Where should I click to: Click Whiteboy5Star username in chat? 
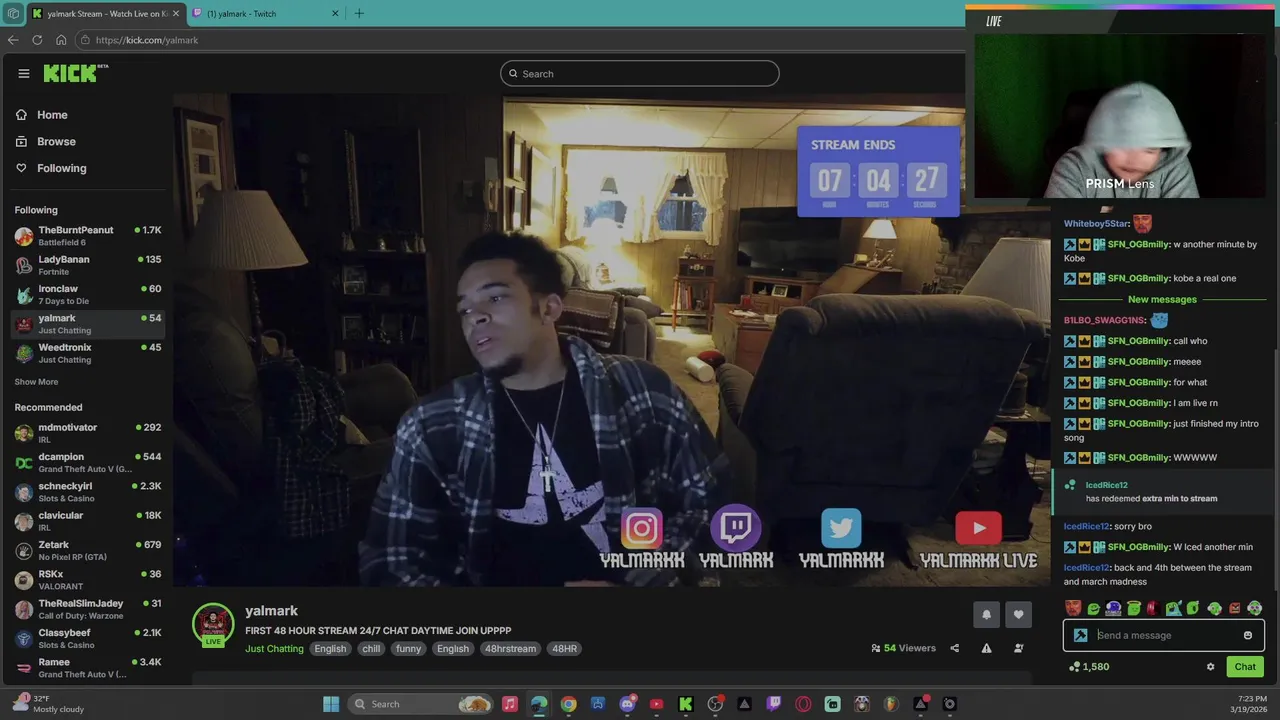tap(1096, 224)
